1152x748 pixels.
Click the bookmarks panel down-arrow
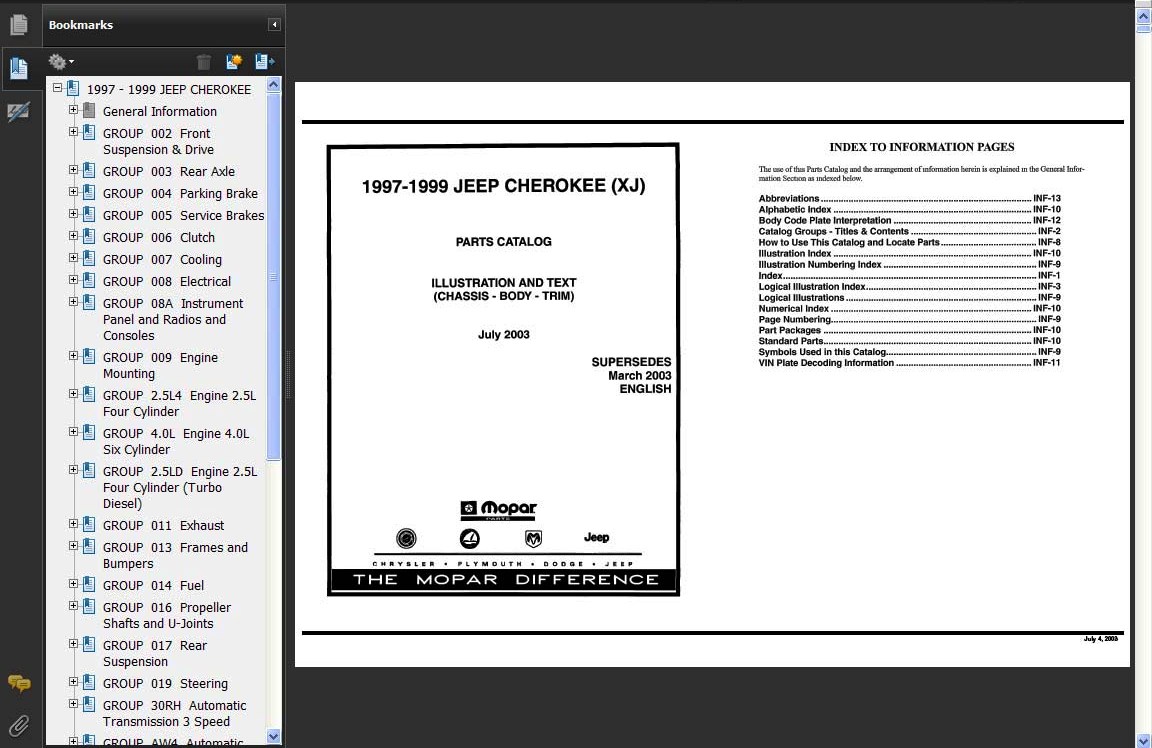[x=273, y=736]
